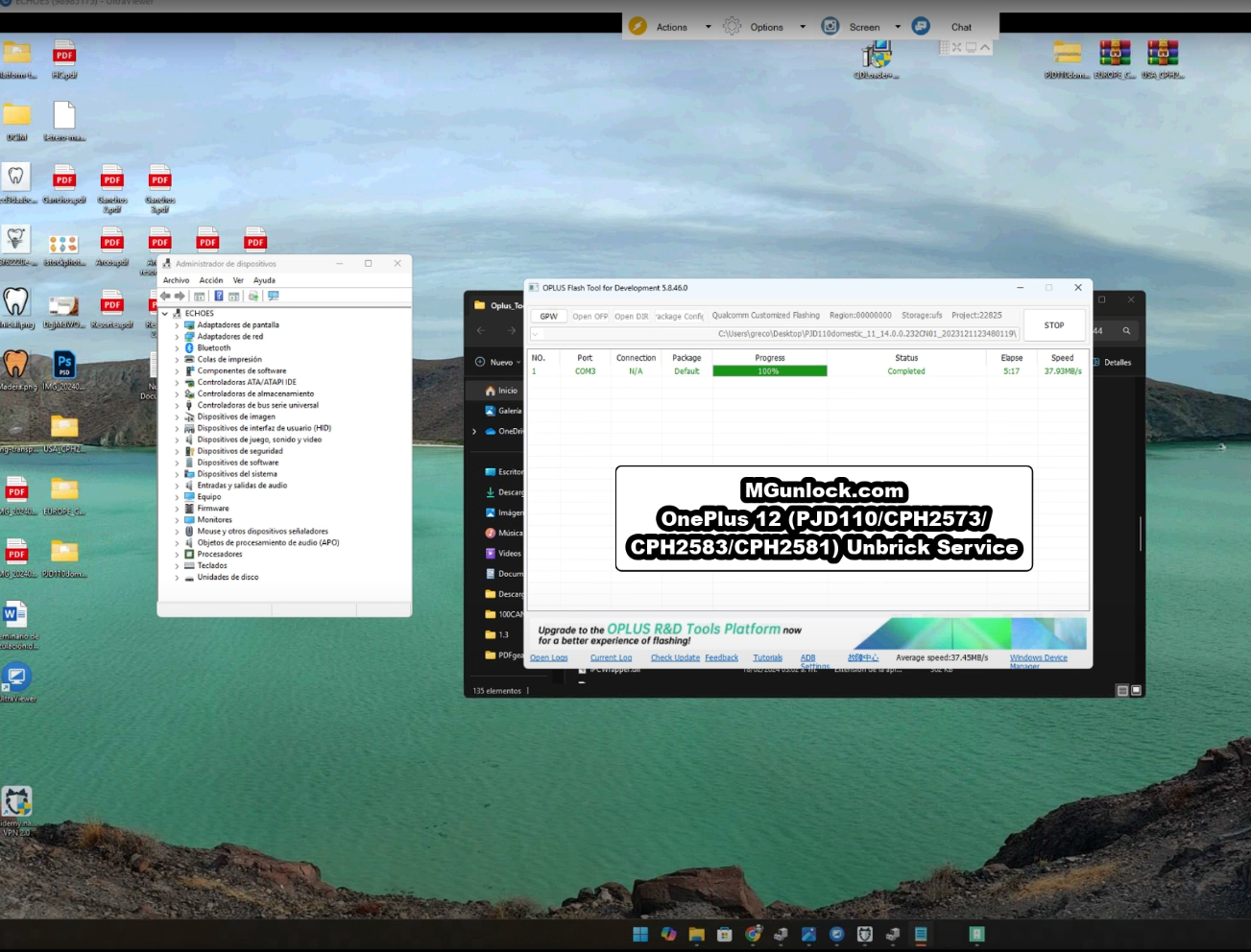This screenshot has width=1251, height=952.
Task: Open Ver menu in Device Manager
Action: click(x=238, y=280)
